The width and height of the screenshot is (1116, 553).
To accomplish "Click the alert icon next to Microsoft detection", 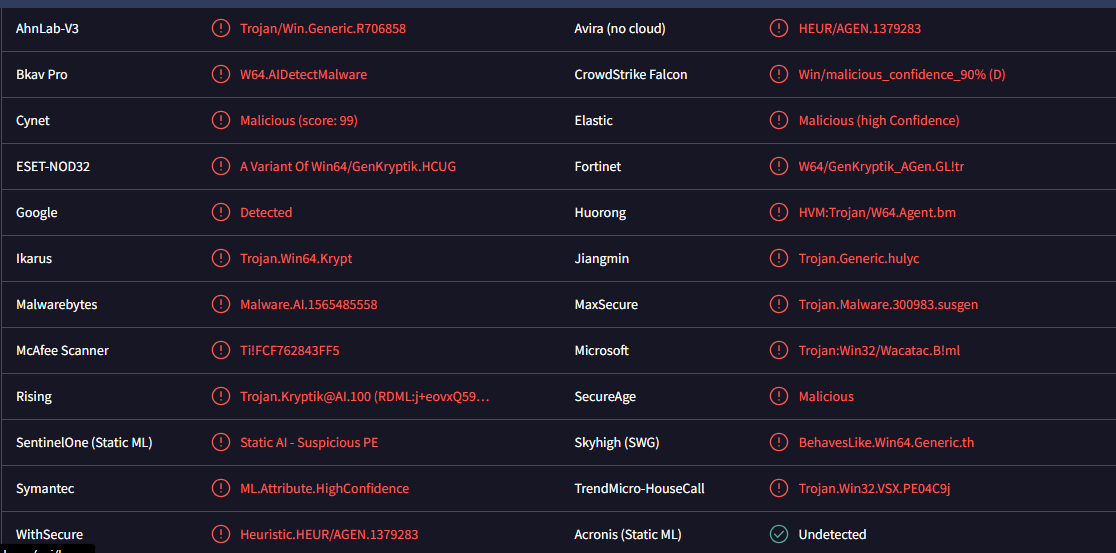I will point(779,350).
